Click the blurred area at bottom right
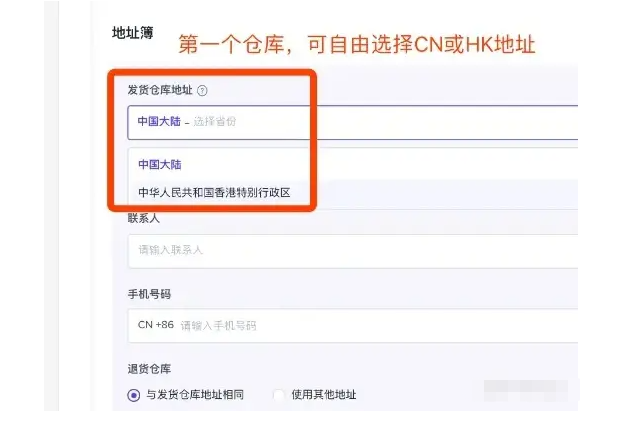 point(523,389)
